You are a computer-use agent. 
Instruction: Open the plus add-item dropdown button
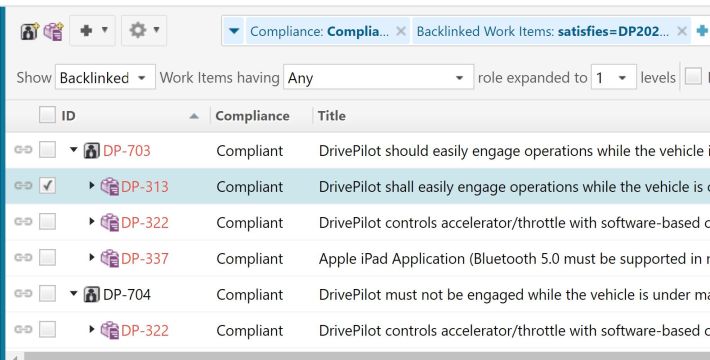(x=93, y=31)
